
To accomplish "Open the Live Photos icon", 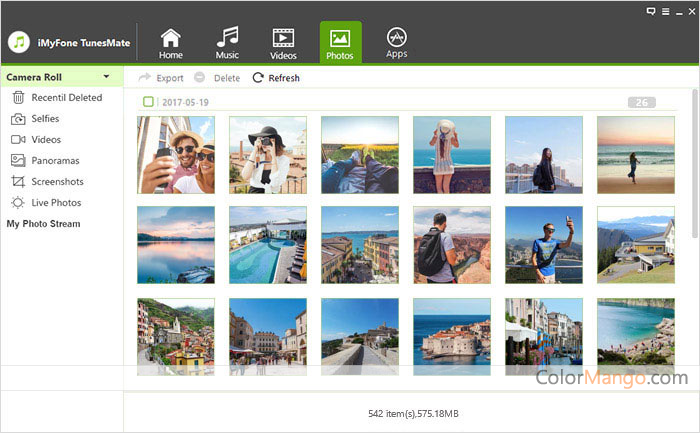I will coord(18,203).
